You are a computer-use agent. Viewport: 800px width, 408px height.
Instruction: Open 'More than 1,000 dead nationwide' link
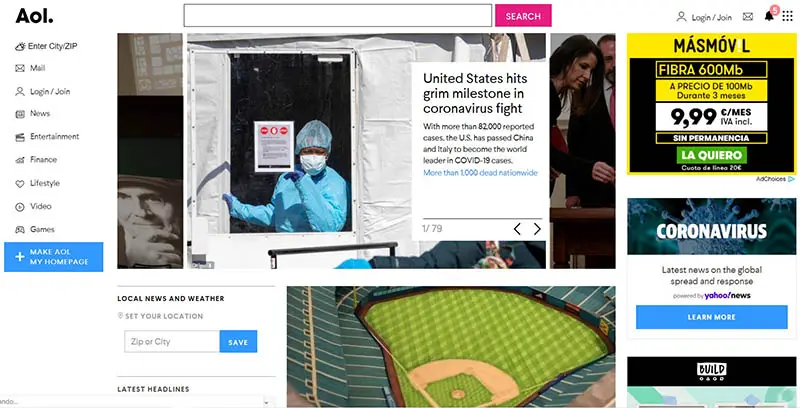click(480, 173)
